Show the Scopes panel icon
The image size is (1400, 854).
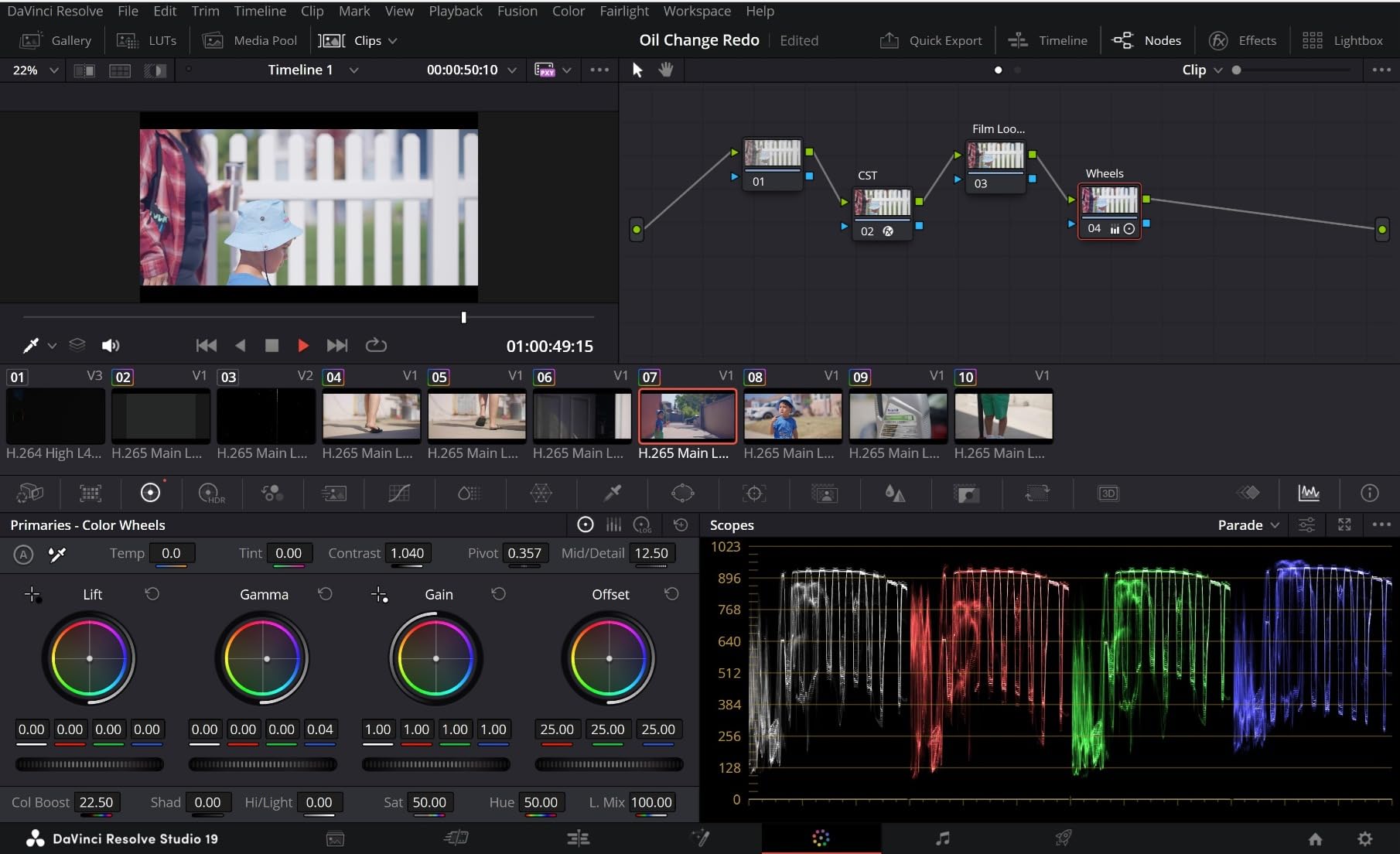[1309, 493]
